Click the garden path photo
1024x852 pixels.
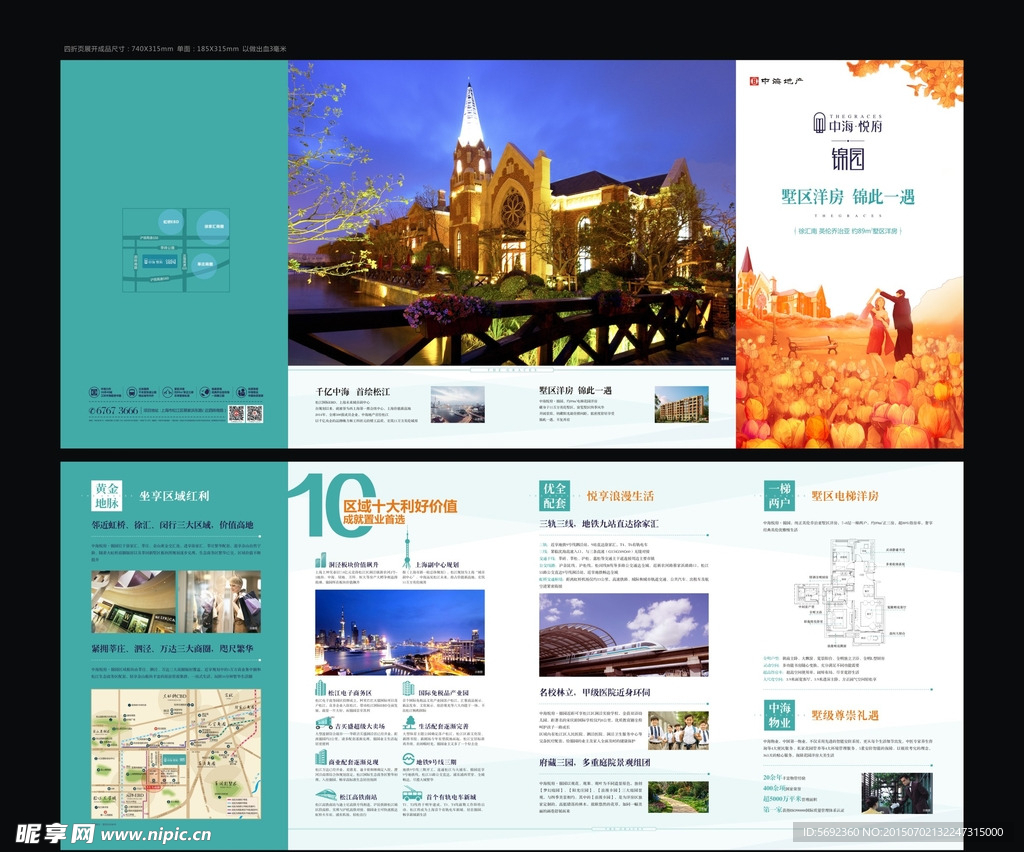point(678,797)
